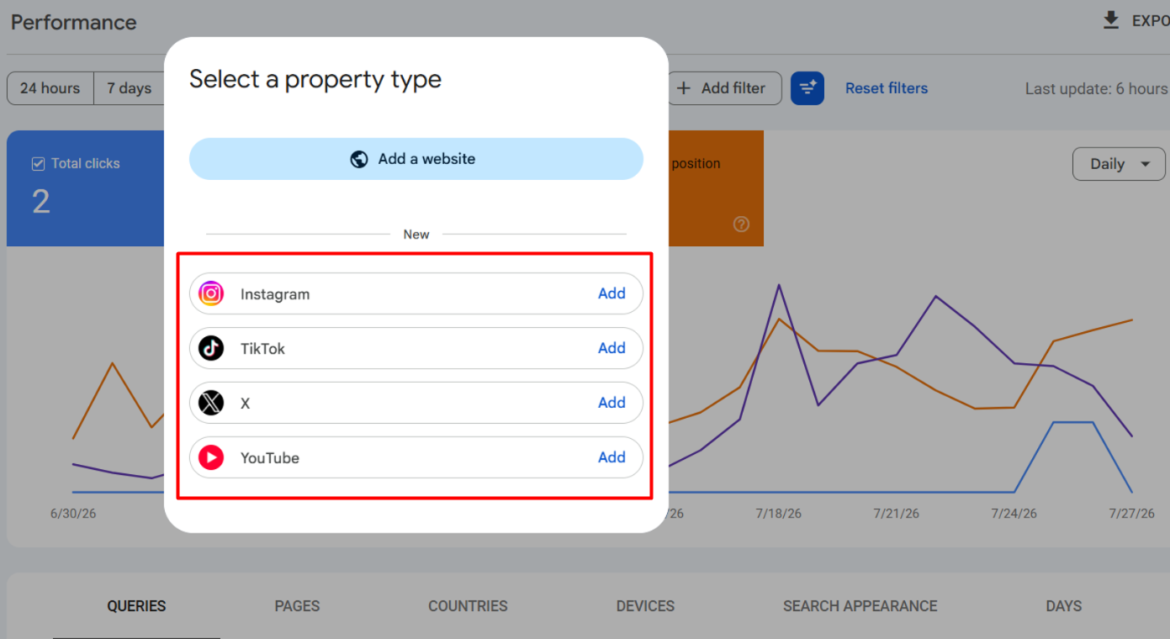This screenshot has width=1170, height=639.
Task: Choose Add a website
Action: point(416,159)
